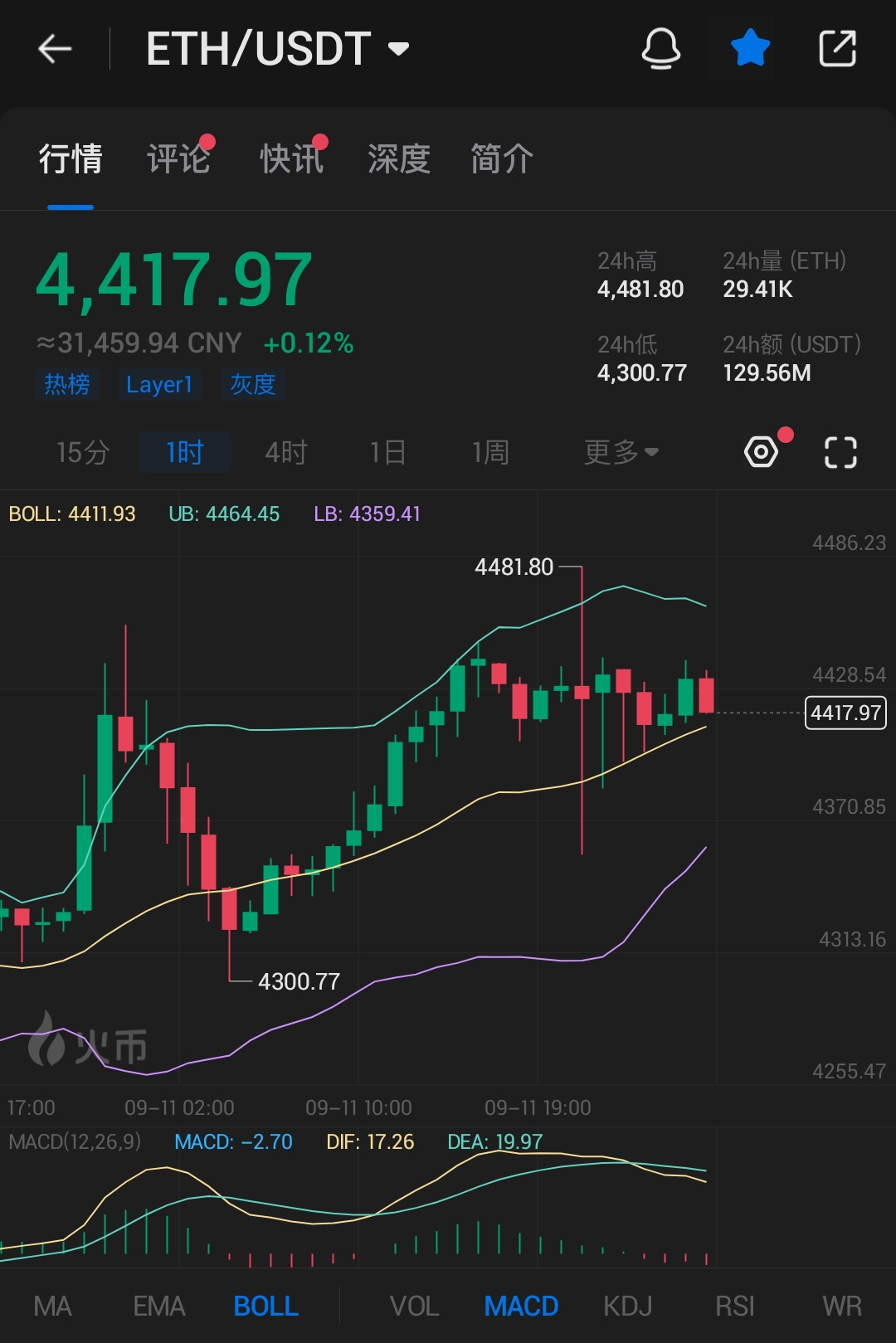
Task: Enable the RSI sub-indicator
Action: point(735,1307)
